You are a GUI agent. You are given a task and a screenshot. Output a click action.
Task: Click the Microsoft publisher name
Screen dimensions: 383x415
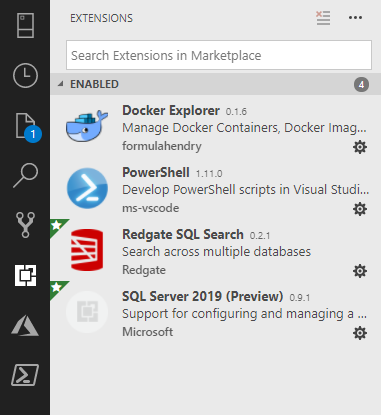click(x=147, y=332)
